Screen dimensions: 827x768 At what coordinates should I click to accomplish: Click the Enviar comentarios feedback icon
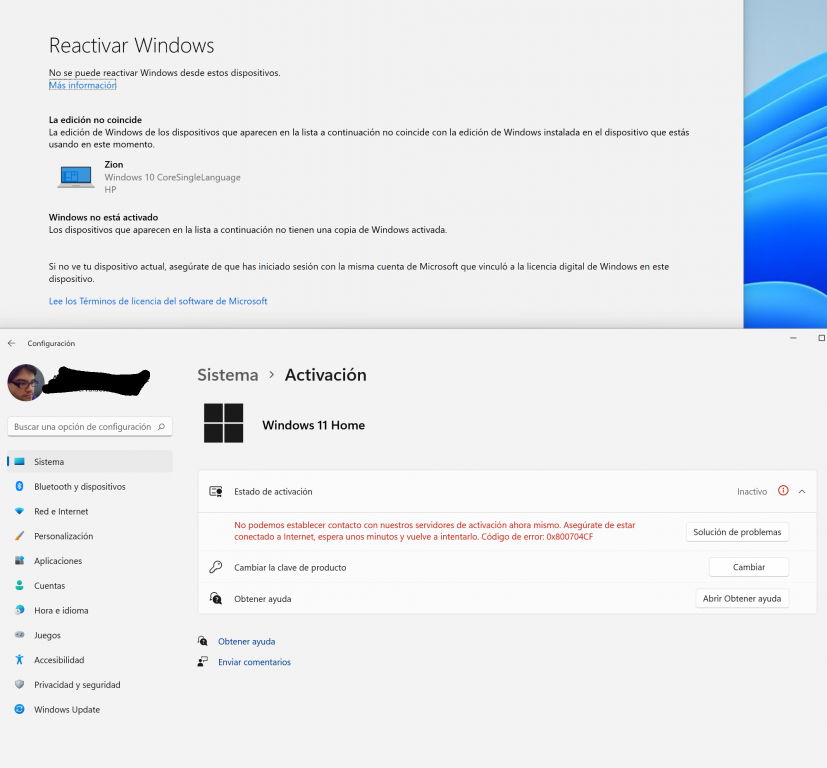coord(203,661)
